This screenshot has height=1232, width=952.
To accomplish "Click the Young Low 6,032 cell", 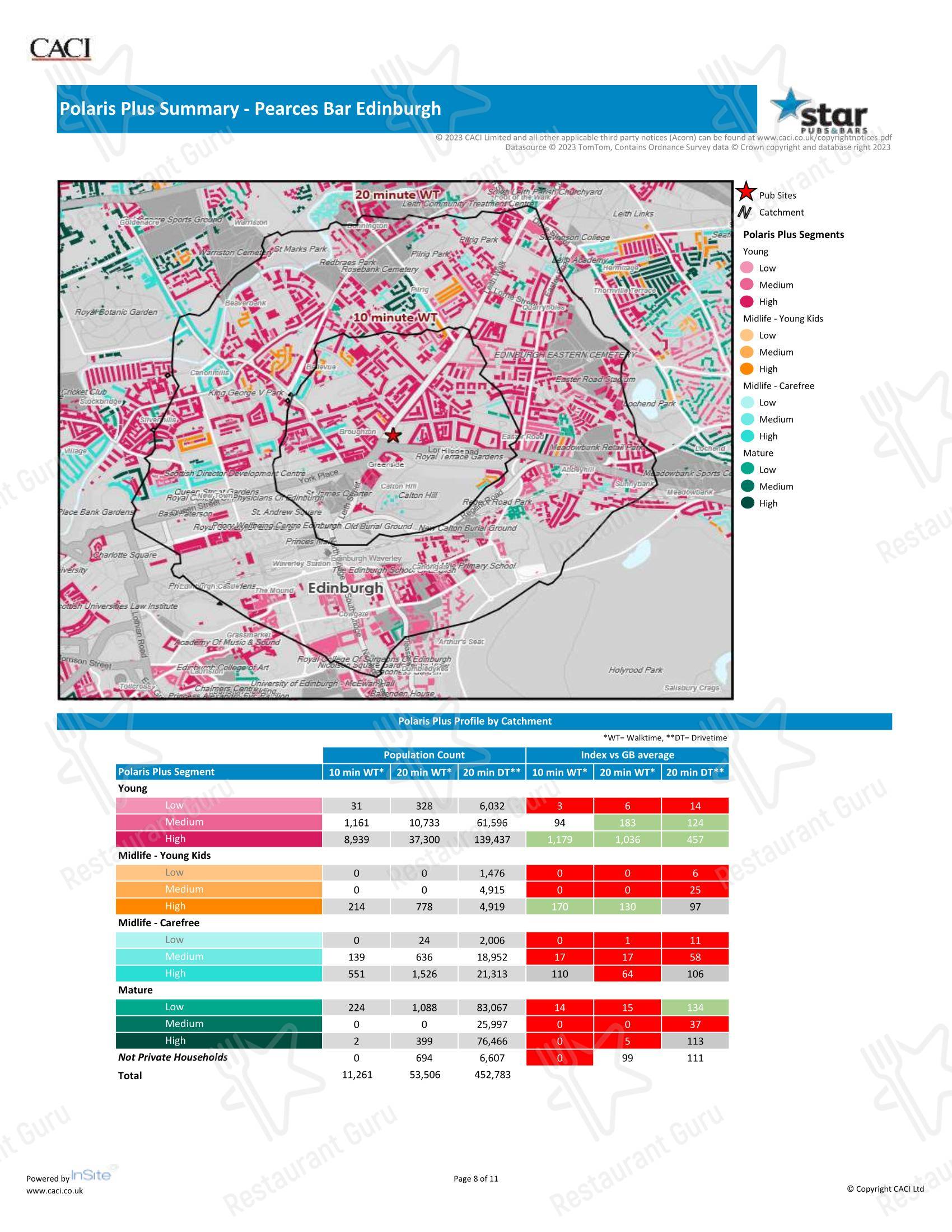I will 492,806.
